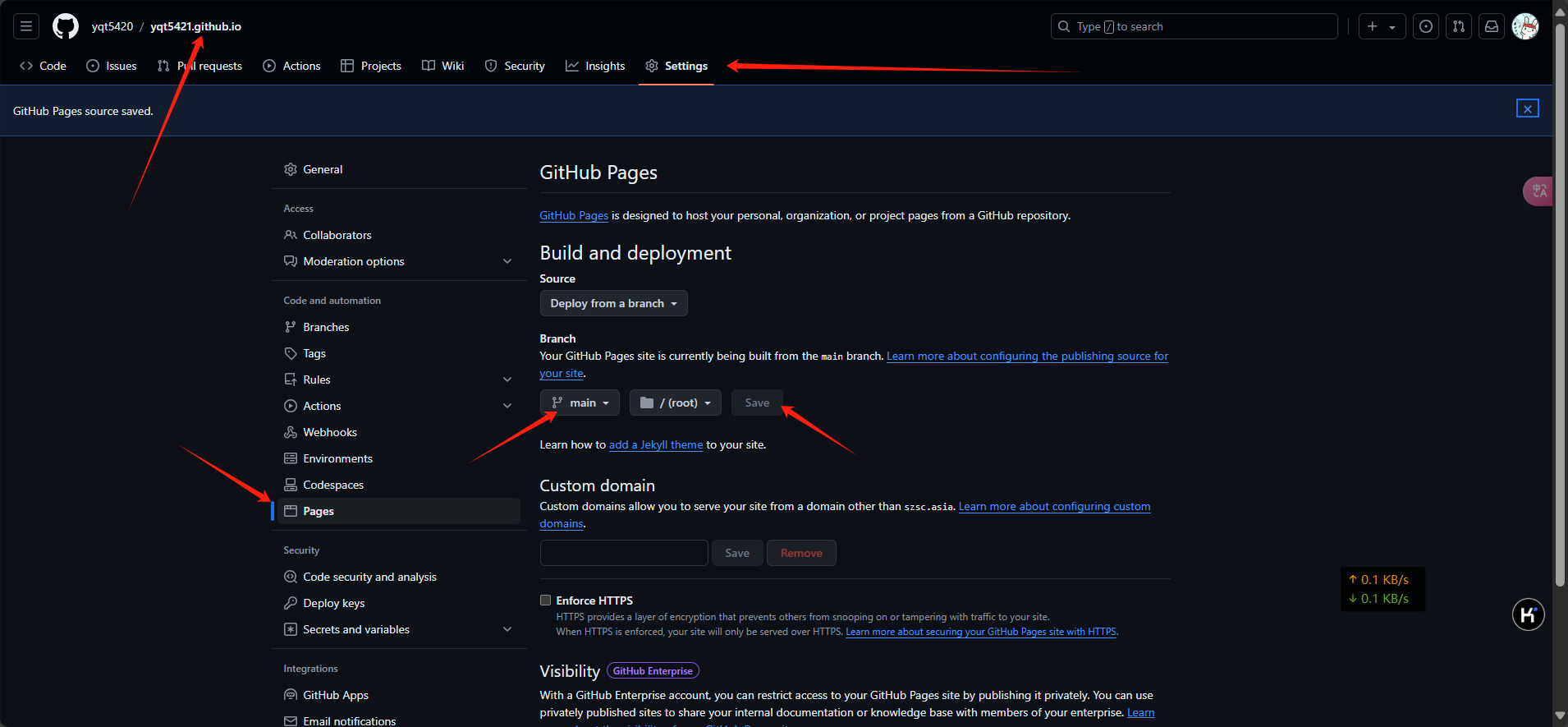
Task: Open Deploy keys settings
Action: click(399, 603)
